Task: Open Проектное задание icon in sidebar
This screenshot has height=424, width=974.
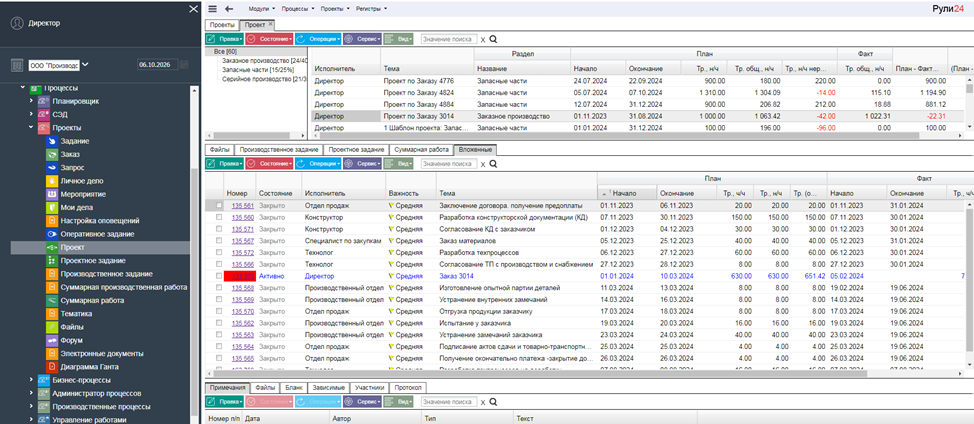Action: coord(52,261)
